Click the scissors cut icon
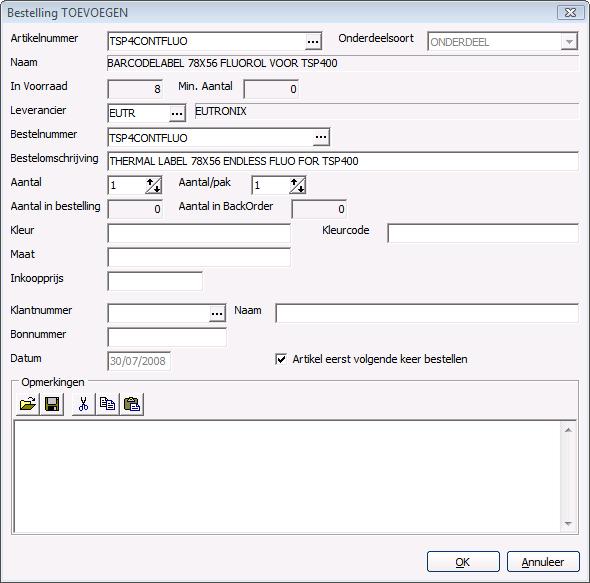The width and height of the screenshot is (590, 583). coord(84,404)
